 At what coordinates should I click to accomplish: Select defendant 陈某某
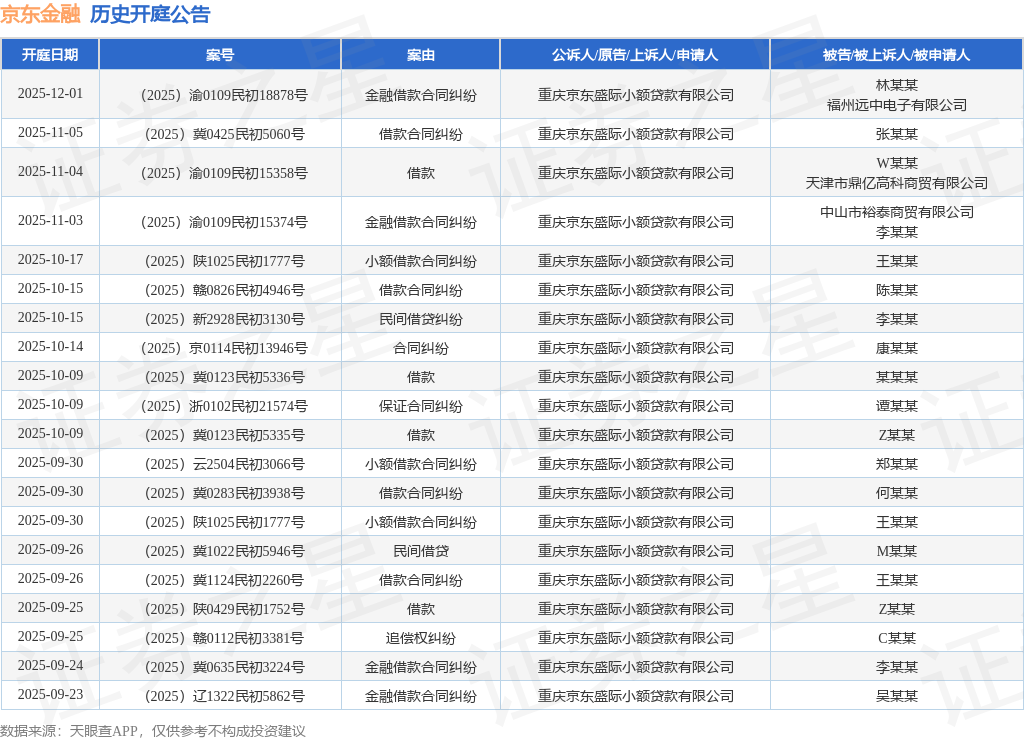click(897, 290)
